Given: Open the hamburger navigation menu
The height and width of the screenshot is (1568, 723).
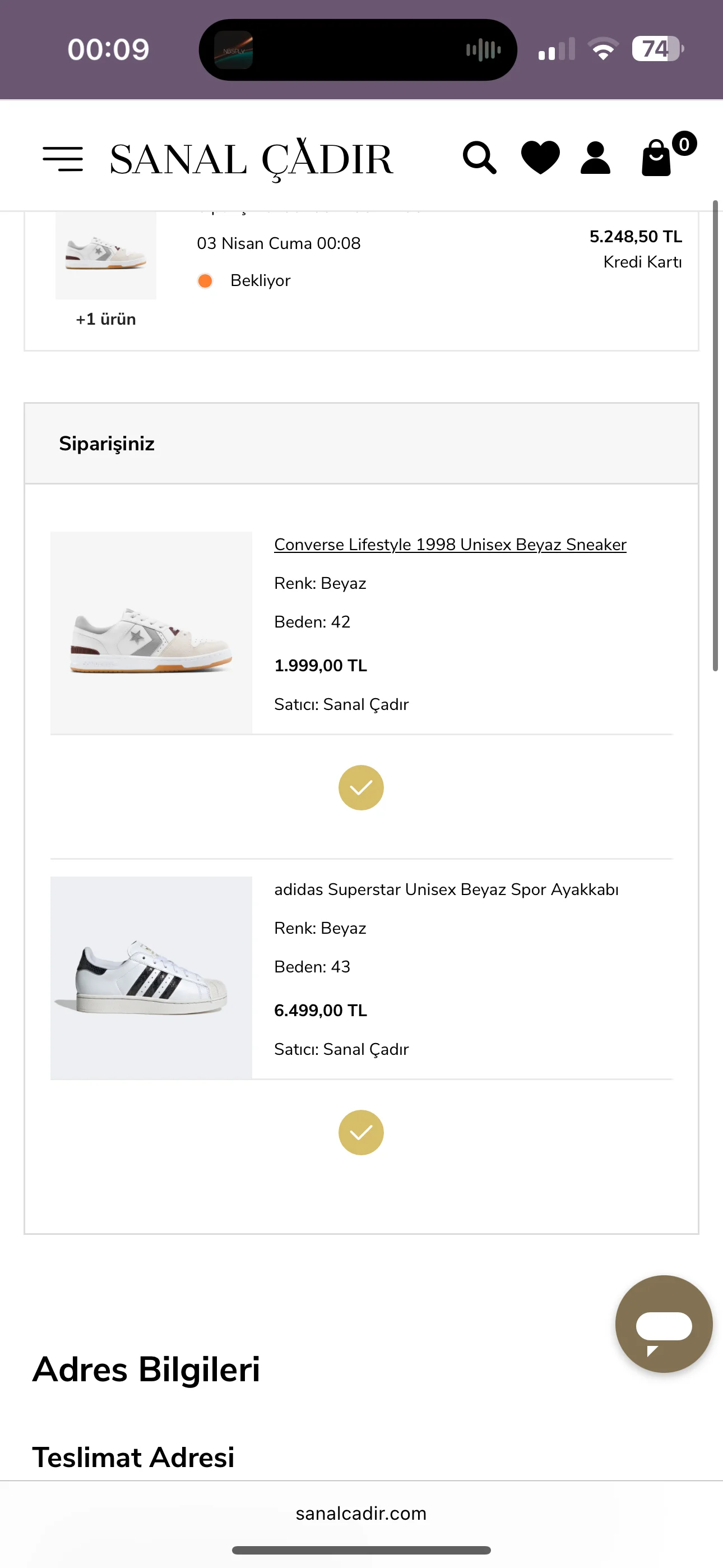Looking at the screenshot, I should [63, 159].
